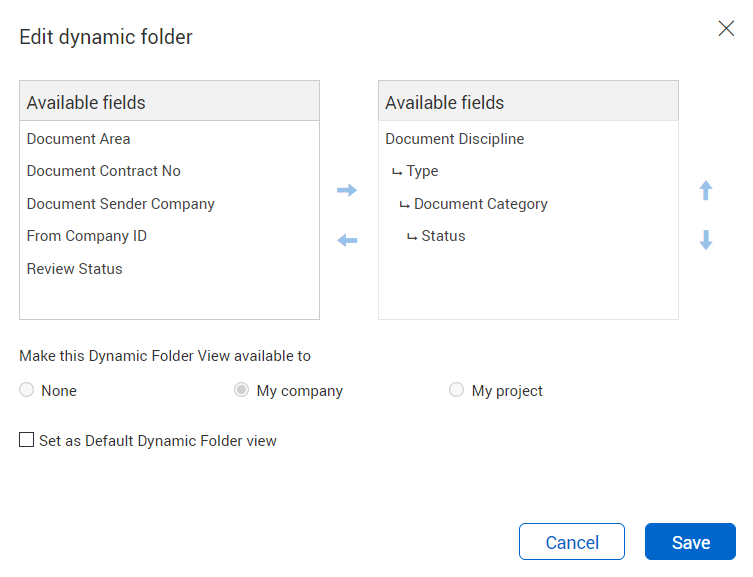Image resolution: width=753 pixels, height=577 pixels.
Task: Choose Review Status in left list
Action: pyautogui.click(x=169, y=269)
